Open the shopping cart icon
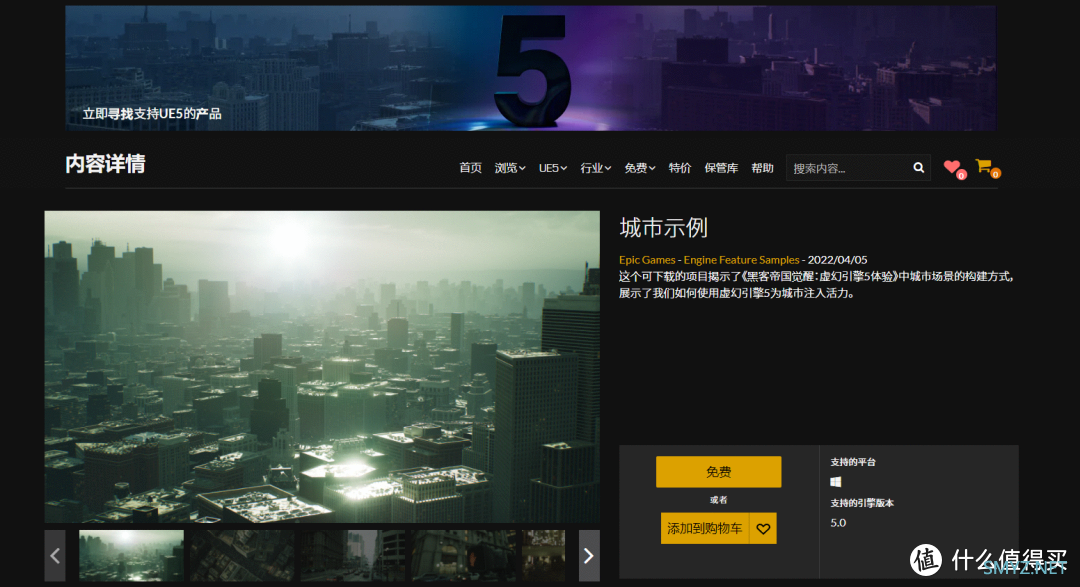 [x=987, y=167]
